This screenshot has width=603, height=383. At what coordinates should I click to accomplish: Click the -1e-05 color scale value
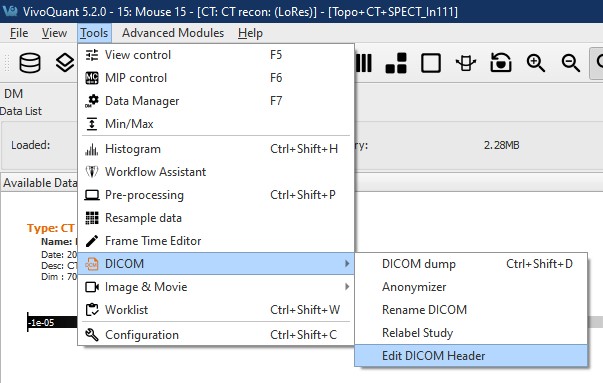click(x=42, y=323)
